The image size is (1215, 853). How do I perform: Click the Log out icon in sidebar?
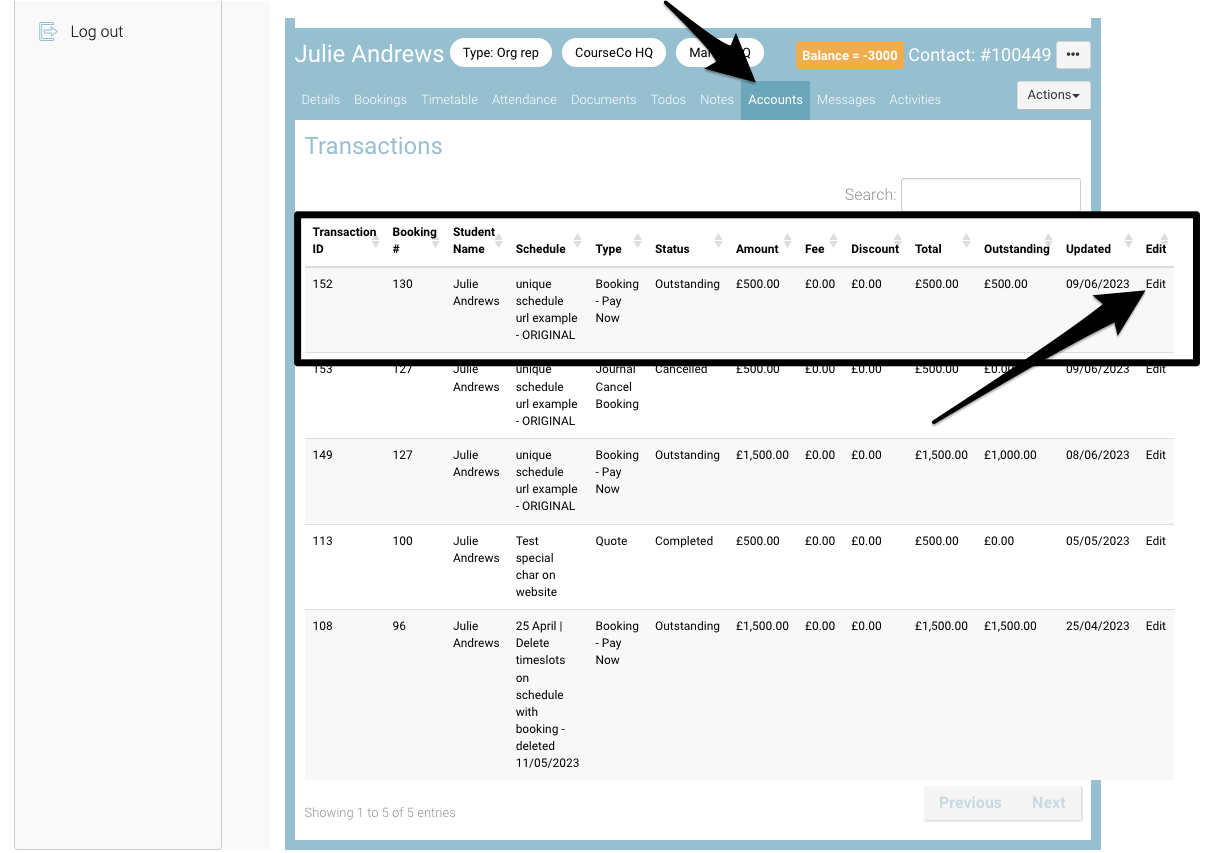[x=48, y=32]
